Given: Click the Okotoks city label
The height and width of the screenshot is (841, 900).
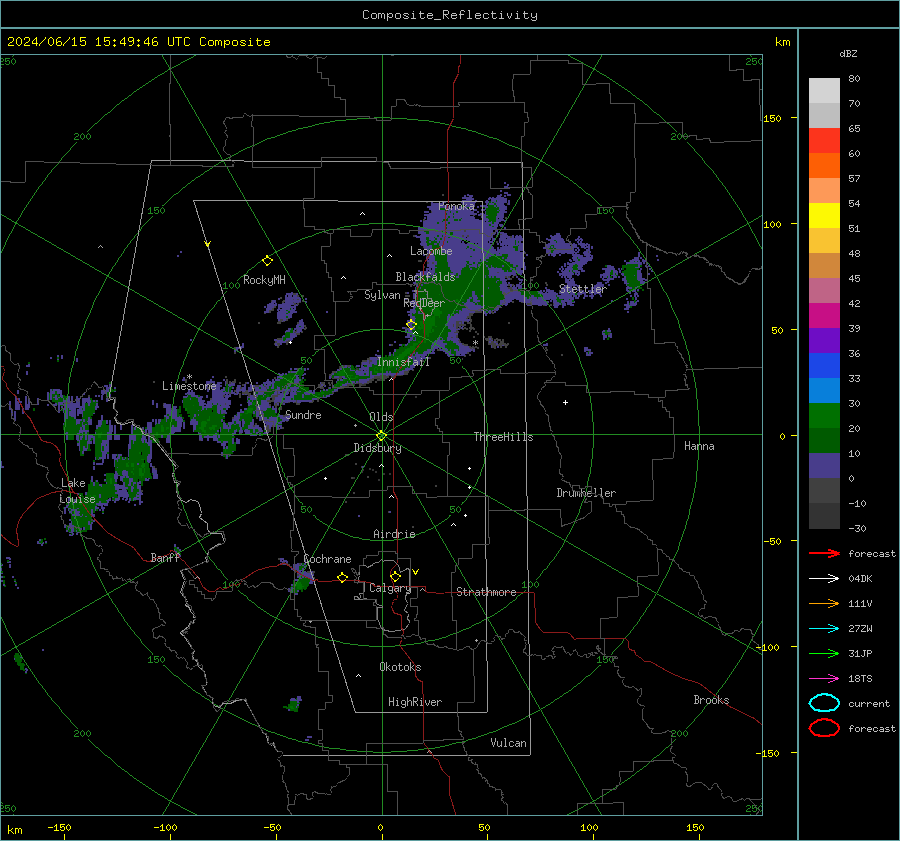Looking at the screenshot, I should (x=400, y=667).
